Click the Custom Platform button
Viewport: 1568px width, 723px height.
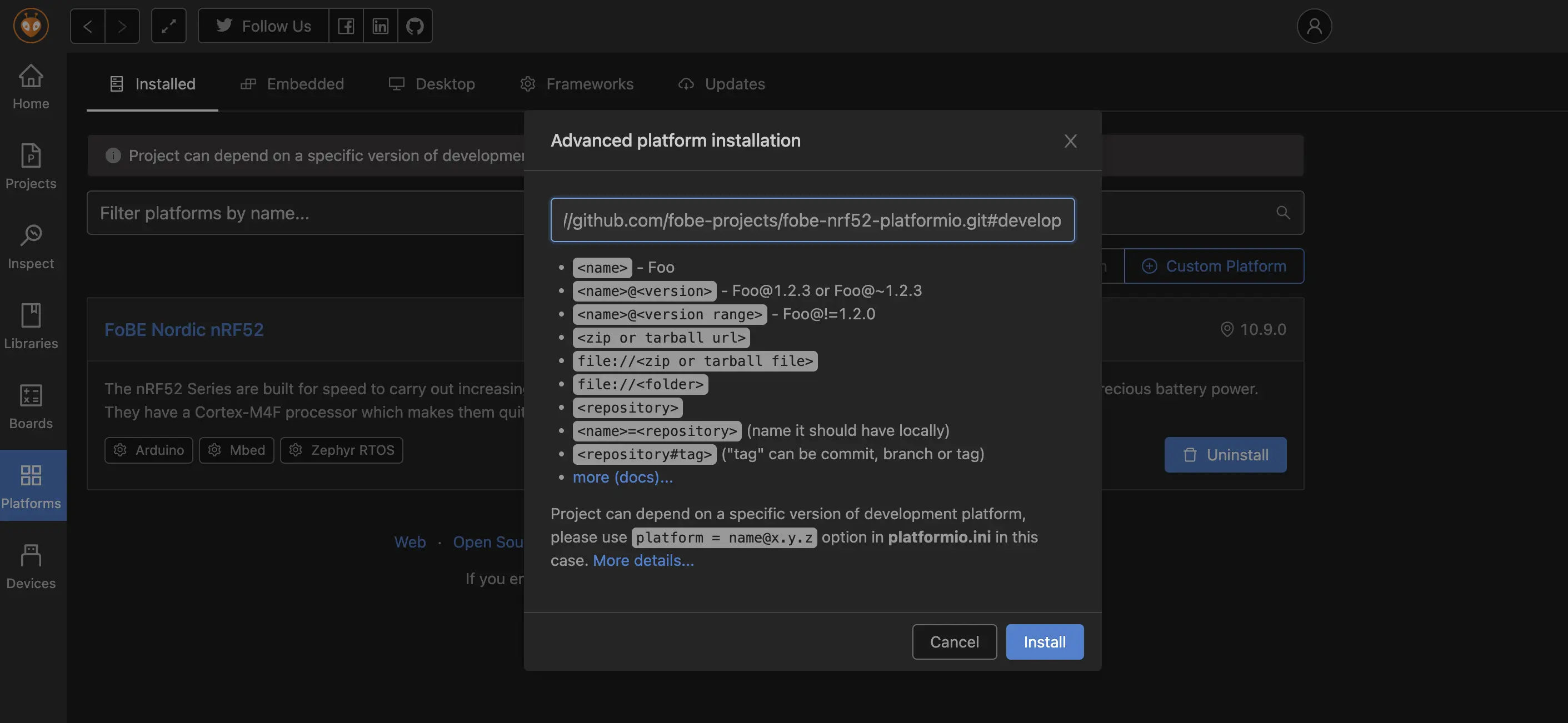[1214, 266]
